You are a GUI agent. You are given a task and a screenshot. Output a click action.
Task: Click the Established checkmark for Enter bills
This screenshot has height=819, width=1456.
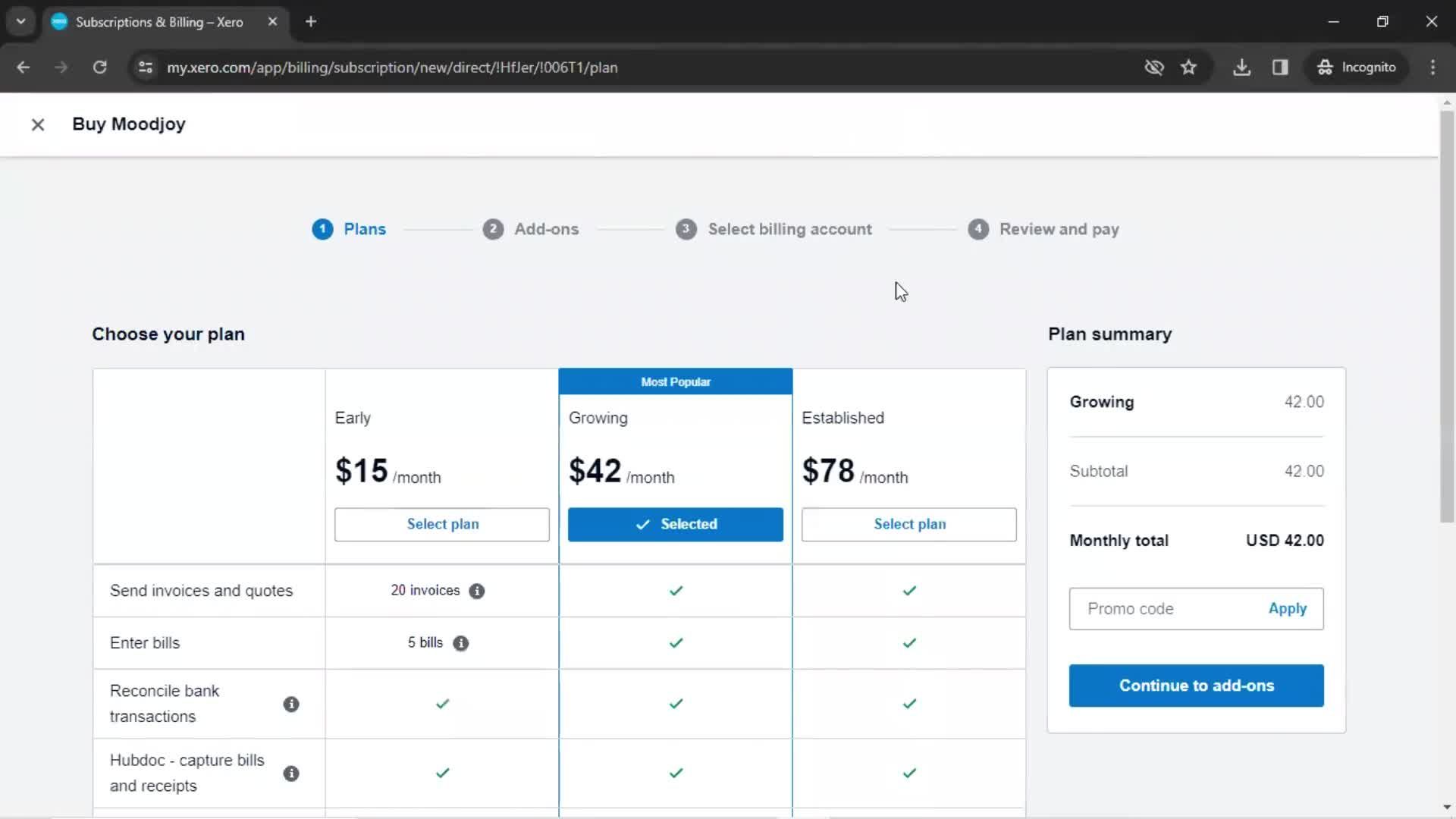[909, 643]
